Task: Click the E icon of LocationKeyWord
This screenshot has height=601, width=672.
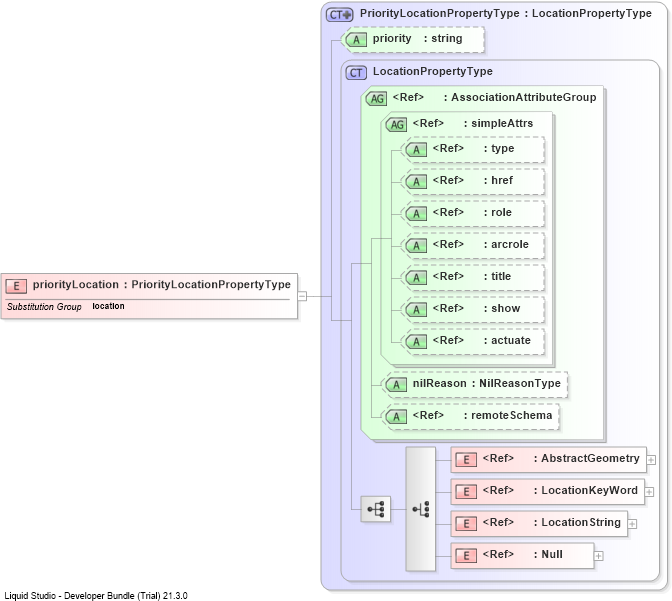Action: coord(466,492)
